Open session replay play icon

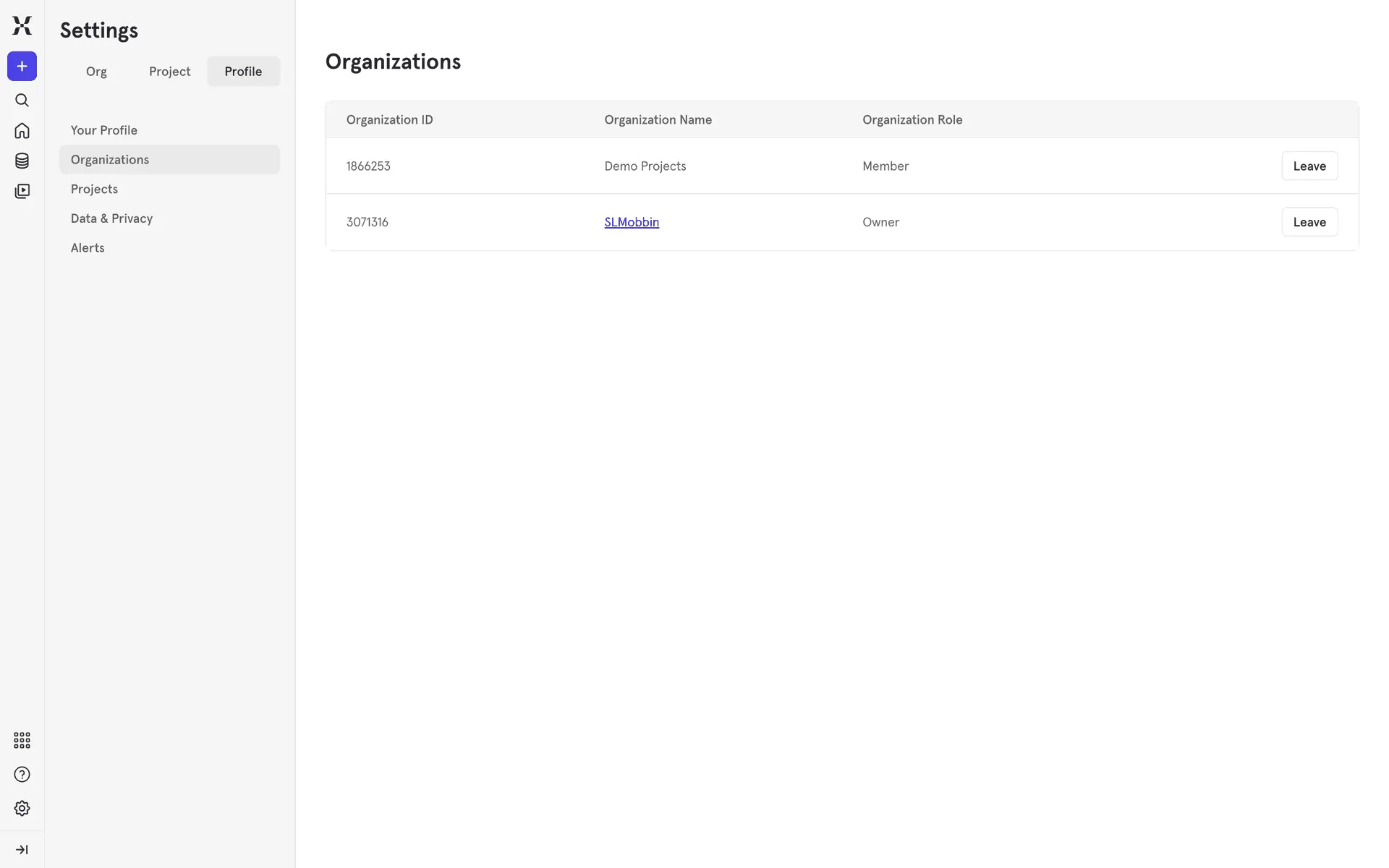point(22,191)
